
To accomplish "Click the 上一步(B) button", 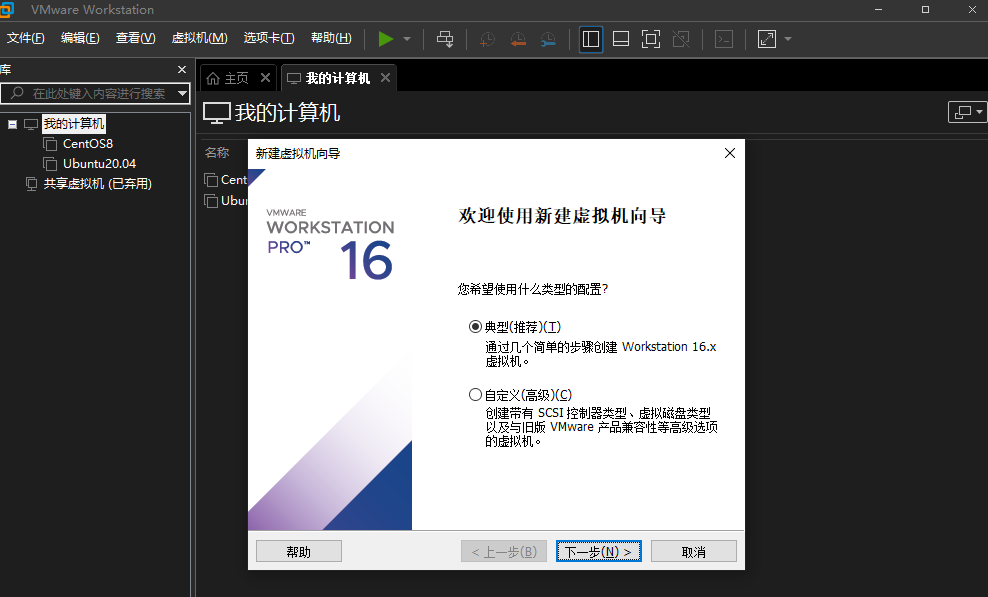I will 504,552.
